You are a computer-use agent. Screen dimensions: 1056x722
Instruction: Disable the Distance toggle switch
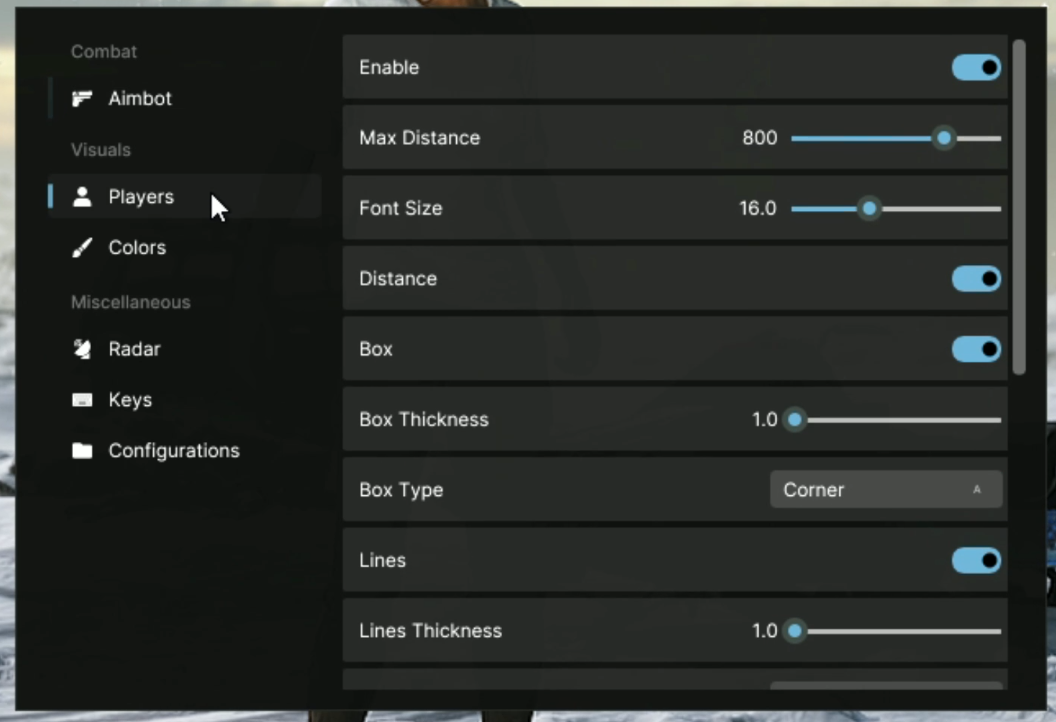[x=976, y=279]
